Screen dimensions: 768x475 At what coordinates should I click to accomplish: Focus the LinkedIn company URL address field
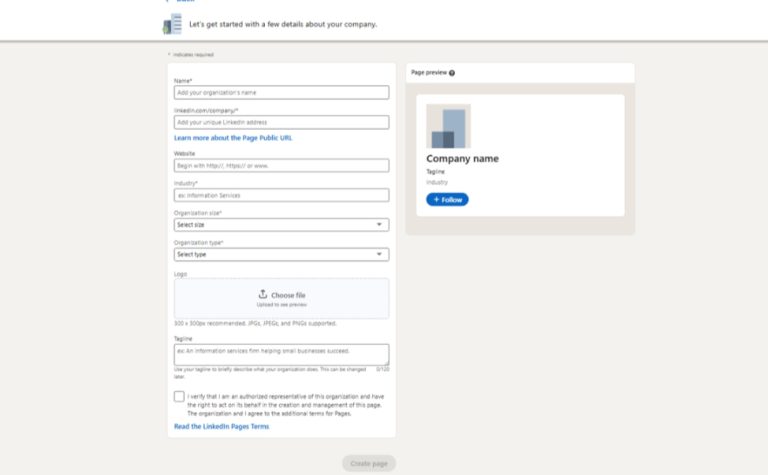281,122
